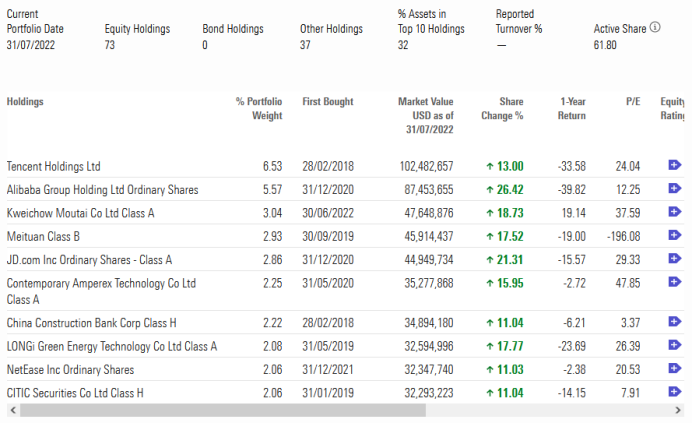Select Bond Holdings value 0
This screenshot has height=423, width=693.
205,45
